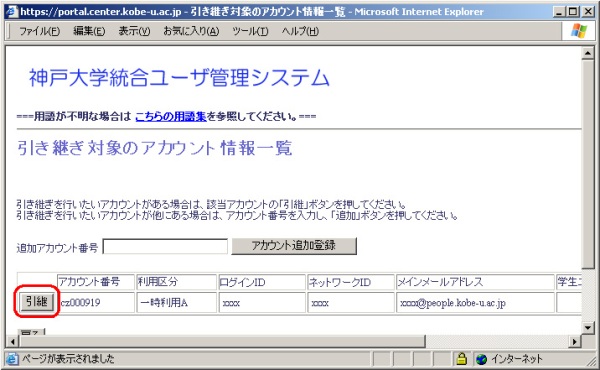Open the ファイル(F) menu
This screenshot has height=370, width=600.
click(39, 31)
